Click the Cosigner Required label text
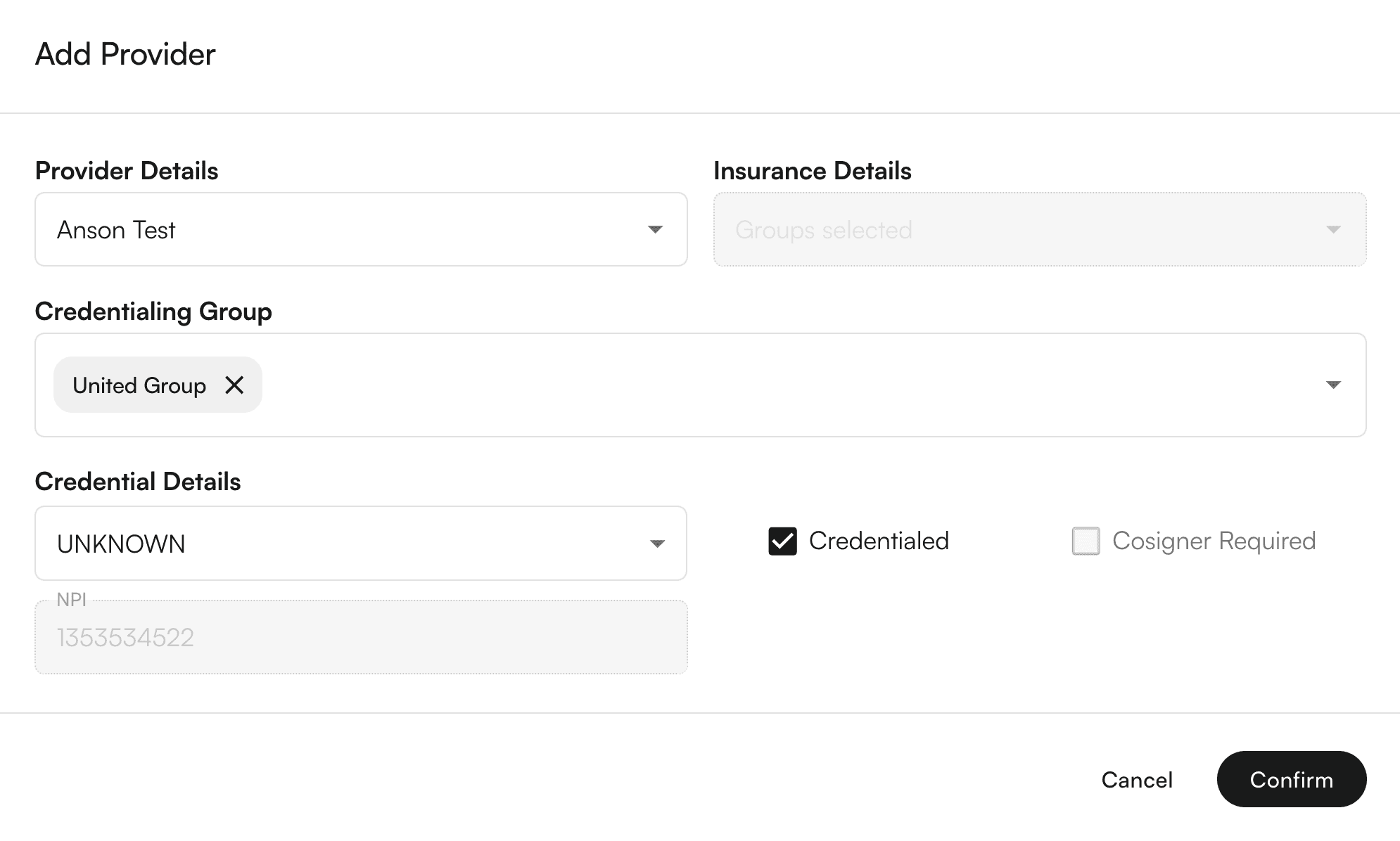Image resolution: width=1400 pixels, height=841 pixels. [x=1214, y=541]
